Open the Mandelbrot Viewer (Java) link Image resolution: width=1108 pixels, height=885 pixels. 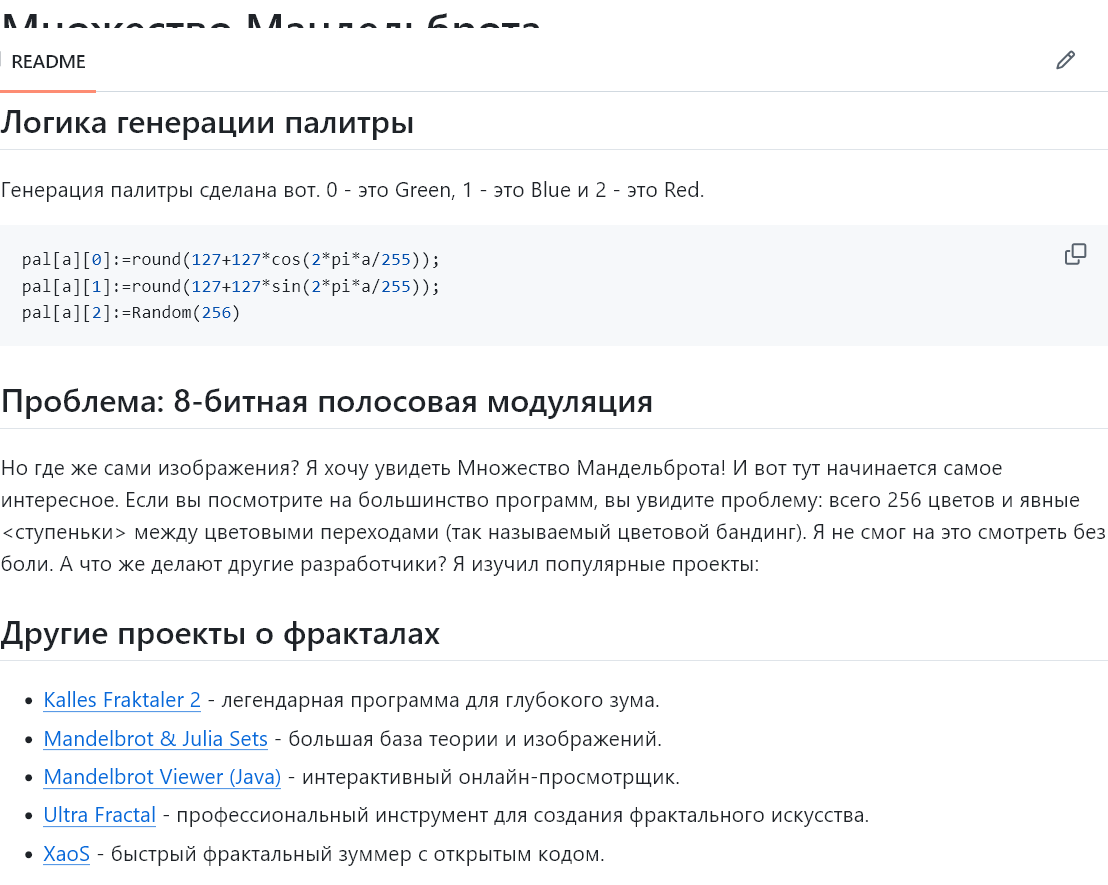[x=162, y=777]
